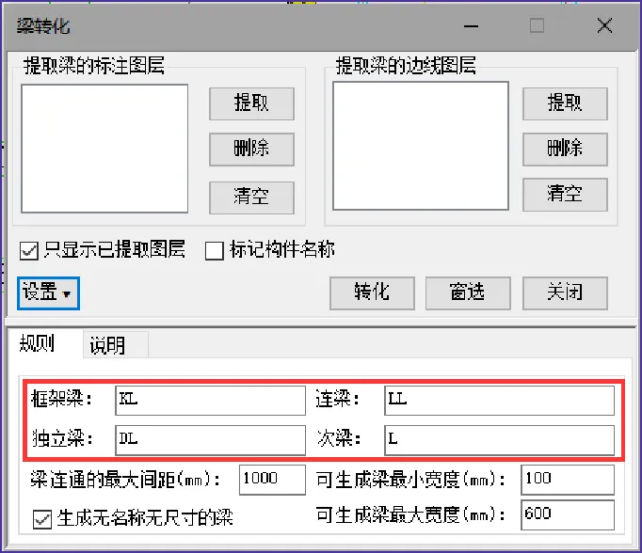Click the 连梁 field containing LL
642x553 pixels.
tap(498, 400)
